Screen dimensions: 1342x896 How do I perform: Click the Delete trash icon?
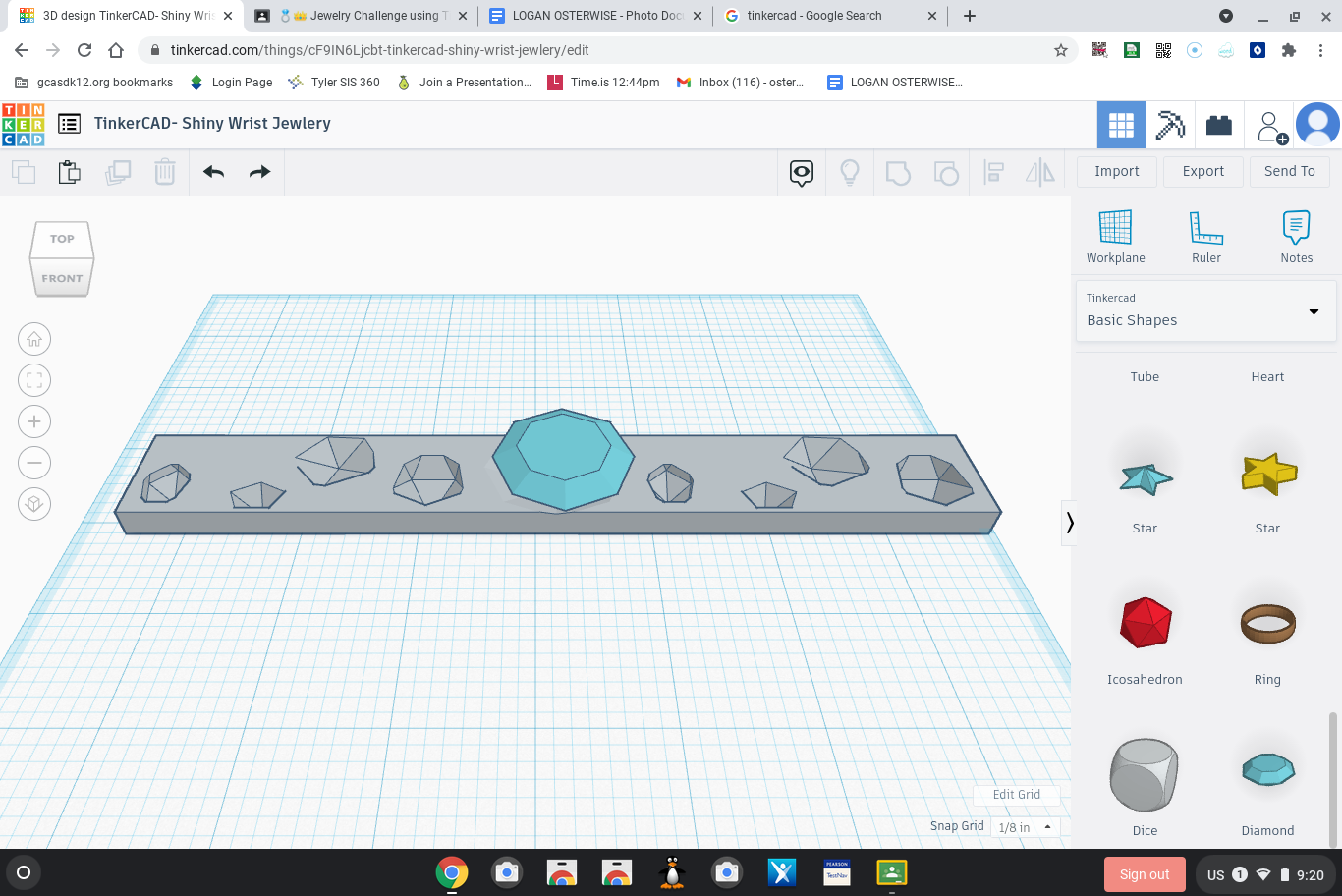tap(165, 172)
